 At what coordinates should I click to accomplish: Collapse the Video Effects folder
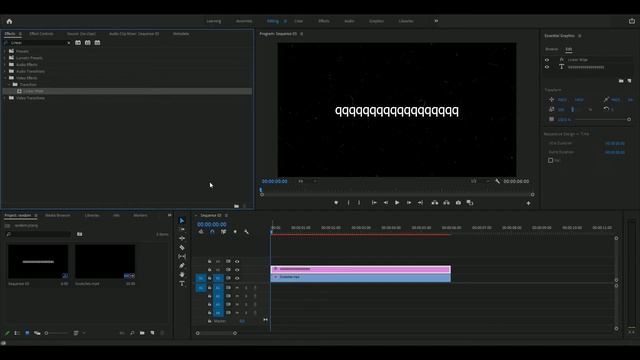click(5, 78)
